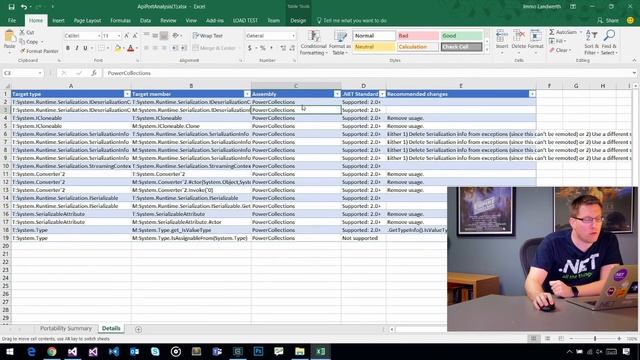Open the .NET Standard column filter dropdown
This screenshot has height=360, width=640.
tap(382, 94)
